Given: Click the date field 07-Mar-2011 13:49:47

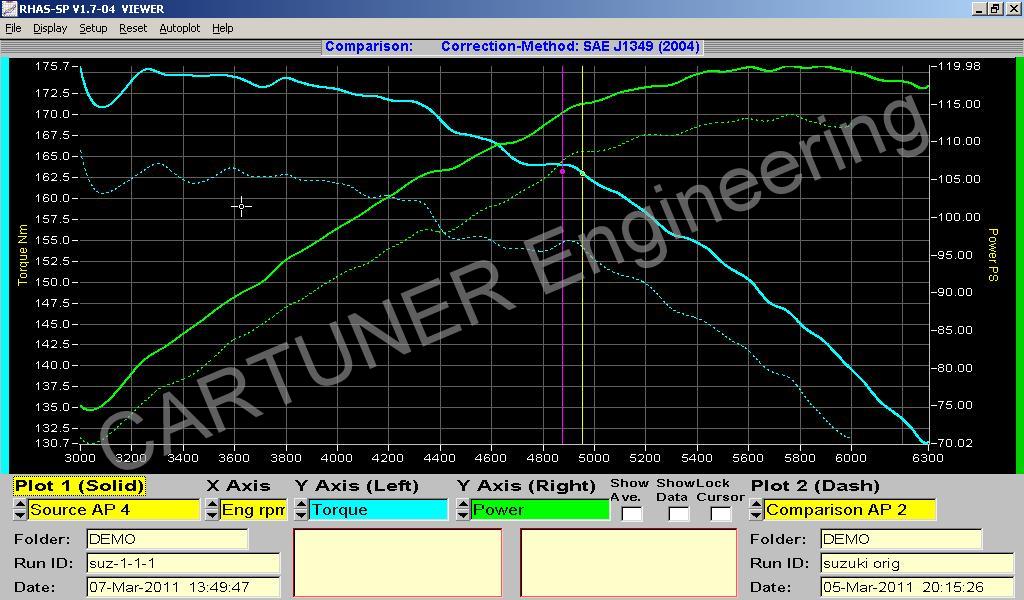Looking at the screenshot, I should (x=183, y=586).
